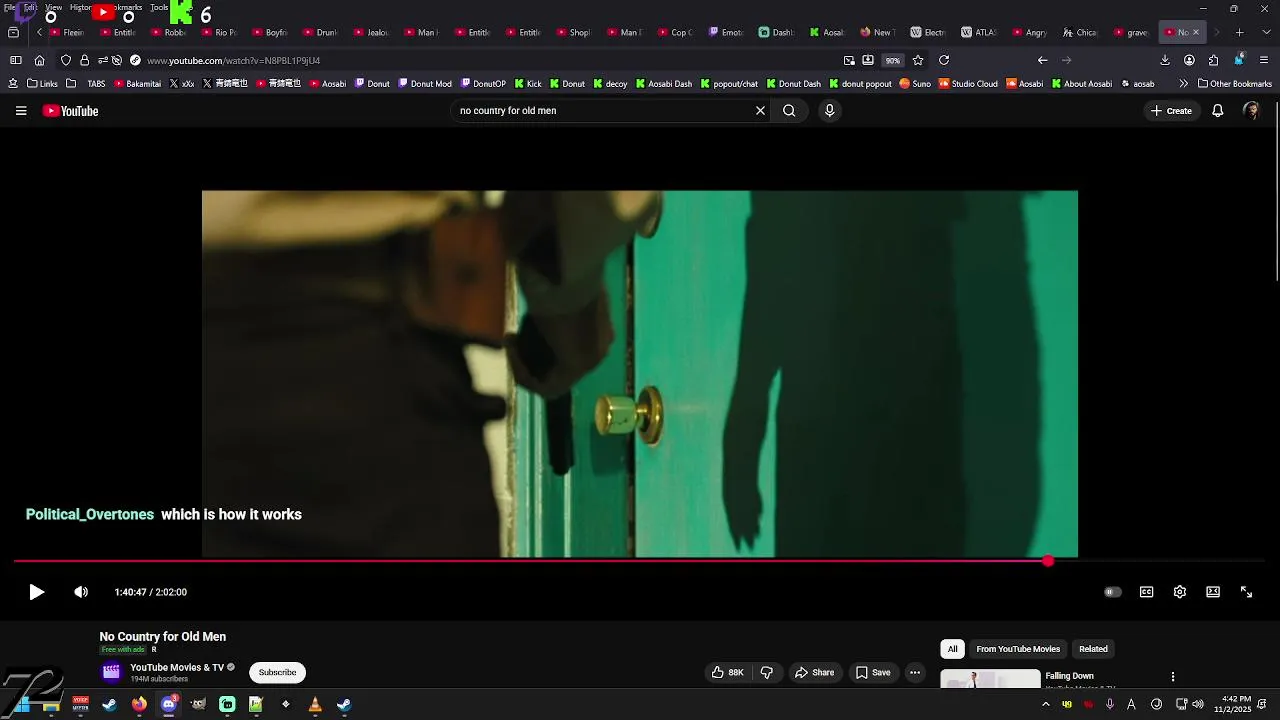Start voice search with the microphone
Image resolution: width=1280 pixels, height=720 pixels.
(x=829, y=111)
